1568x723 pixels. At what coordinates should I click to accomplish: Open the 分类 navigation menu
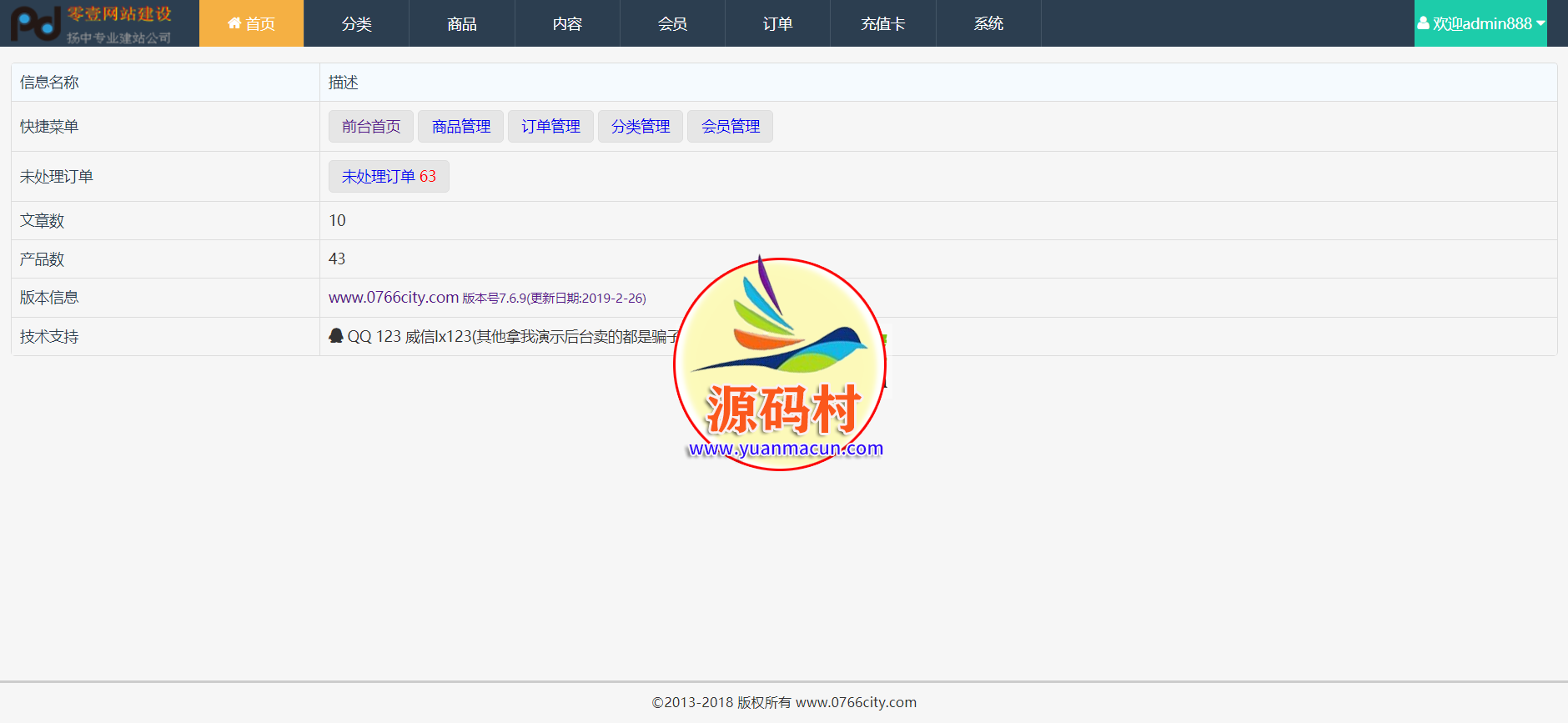pyautogui.click(x=356, y=24)
